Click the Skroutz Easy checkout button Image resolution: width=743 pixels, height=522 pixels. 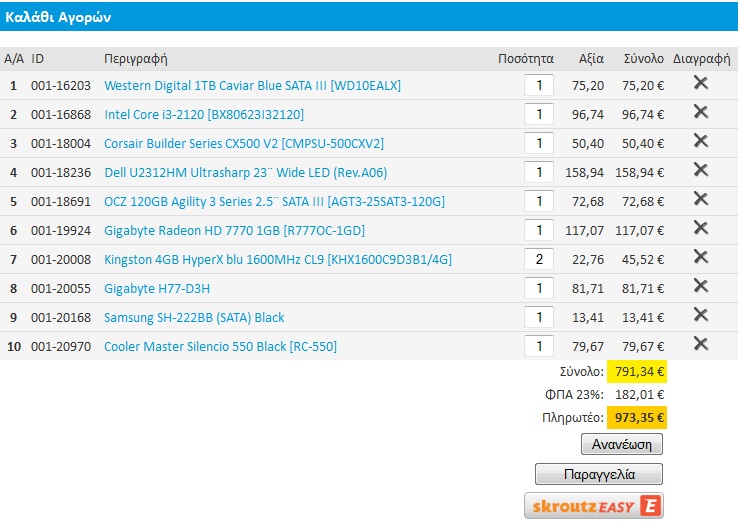coord(594,506)
